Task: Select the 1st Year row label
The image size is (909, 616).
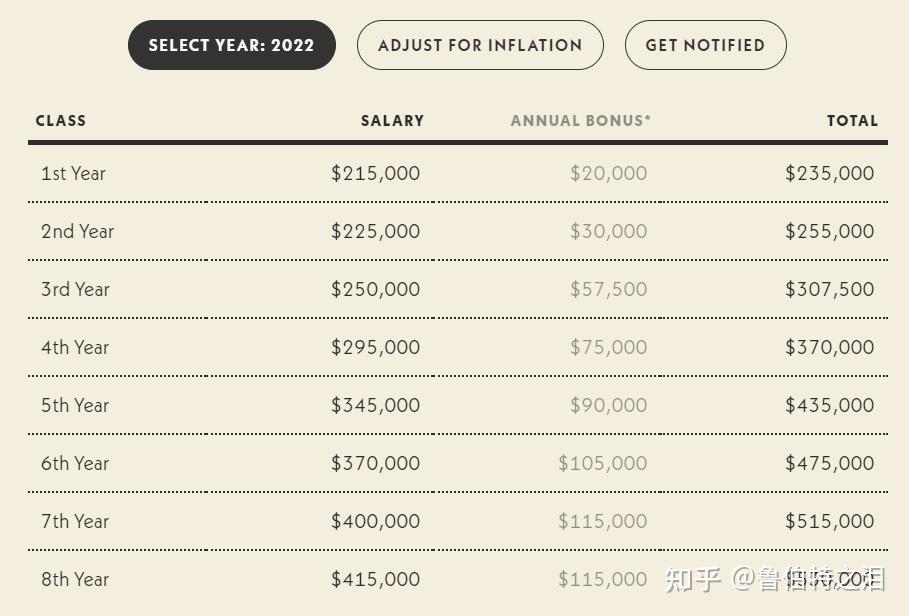Action: pos(73,173)
